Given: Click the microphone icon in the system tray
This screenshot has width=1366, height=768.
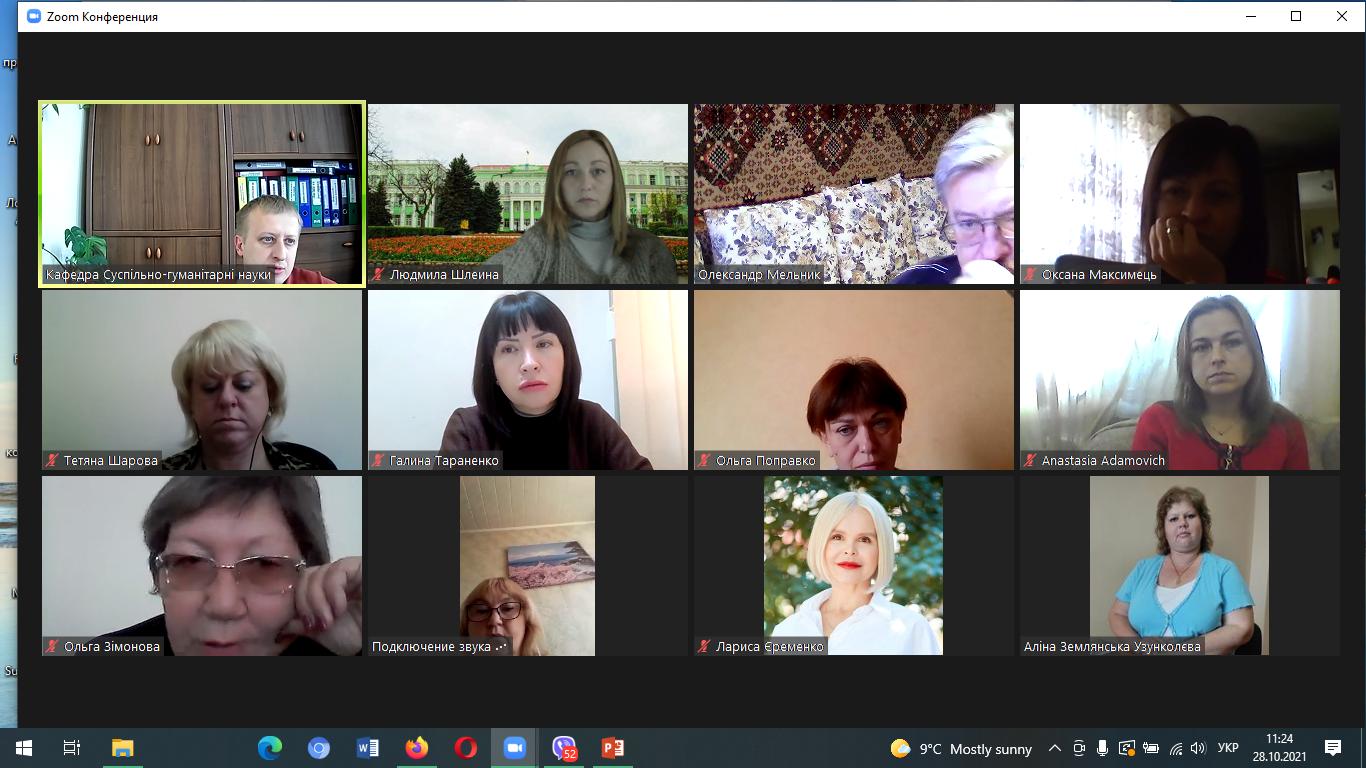Looking at the screenshot, I should tap(1103, 748).
